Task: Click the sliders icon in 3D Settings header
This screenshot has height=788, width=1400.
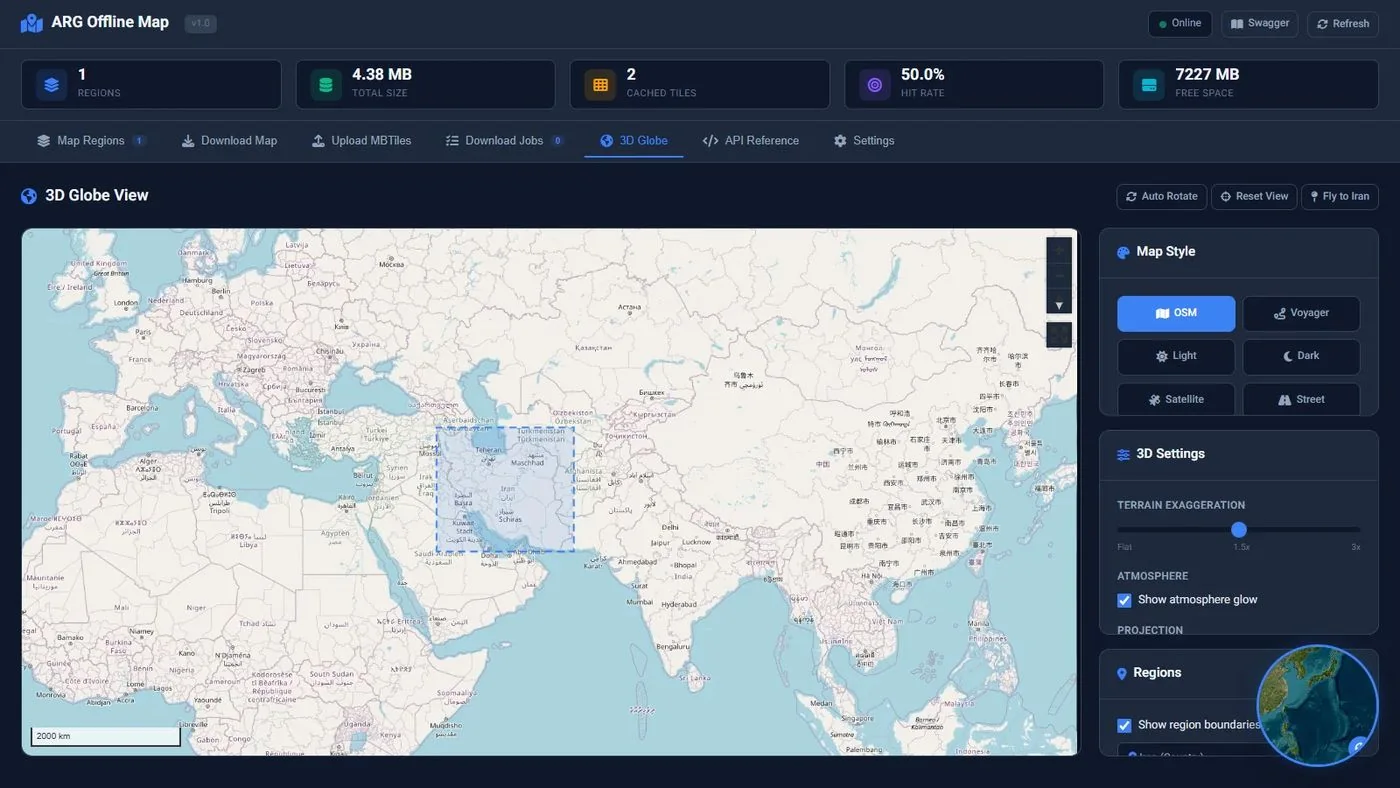Action: 1123,454
